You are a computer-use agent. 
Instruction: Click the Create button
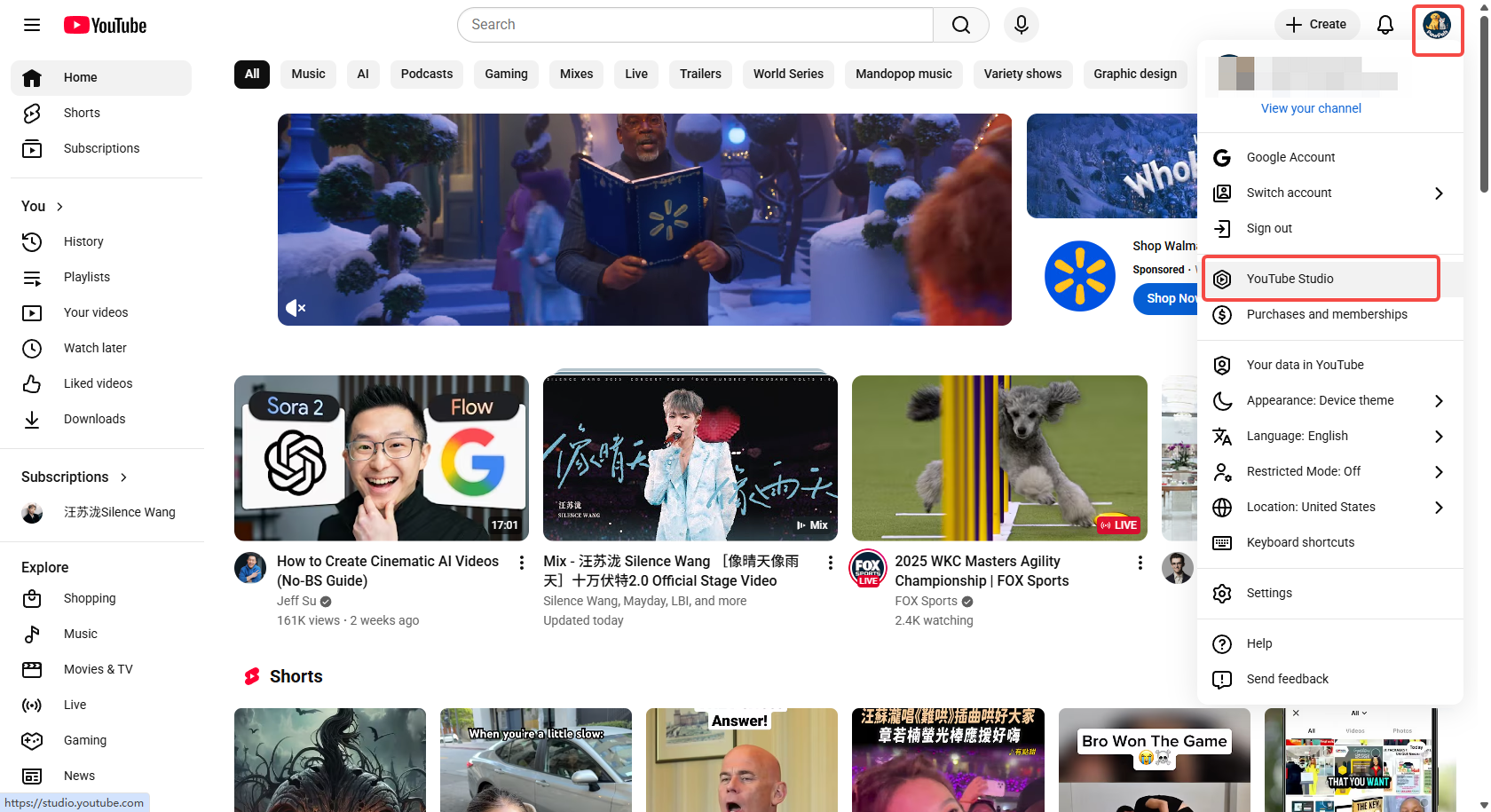coord(1317,24)
